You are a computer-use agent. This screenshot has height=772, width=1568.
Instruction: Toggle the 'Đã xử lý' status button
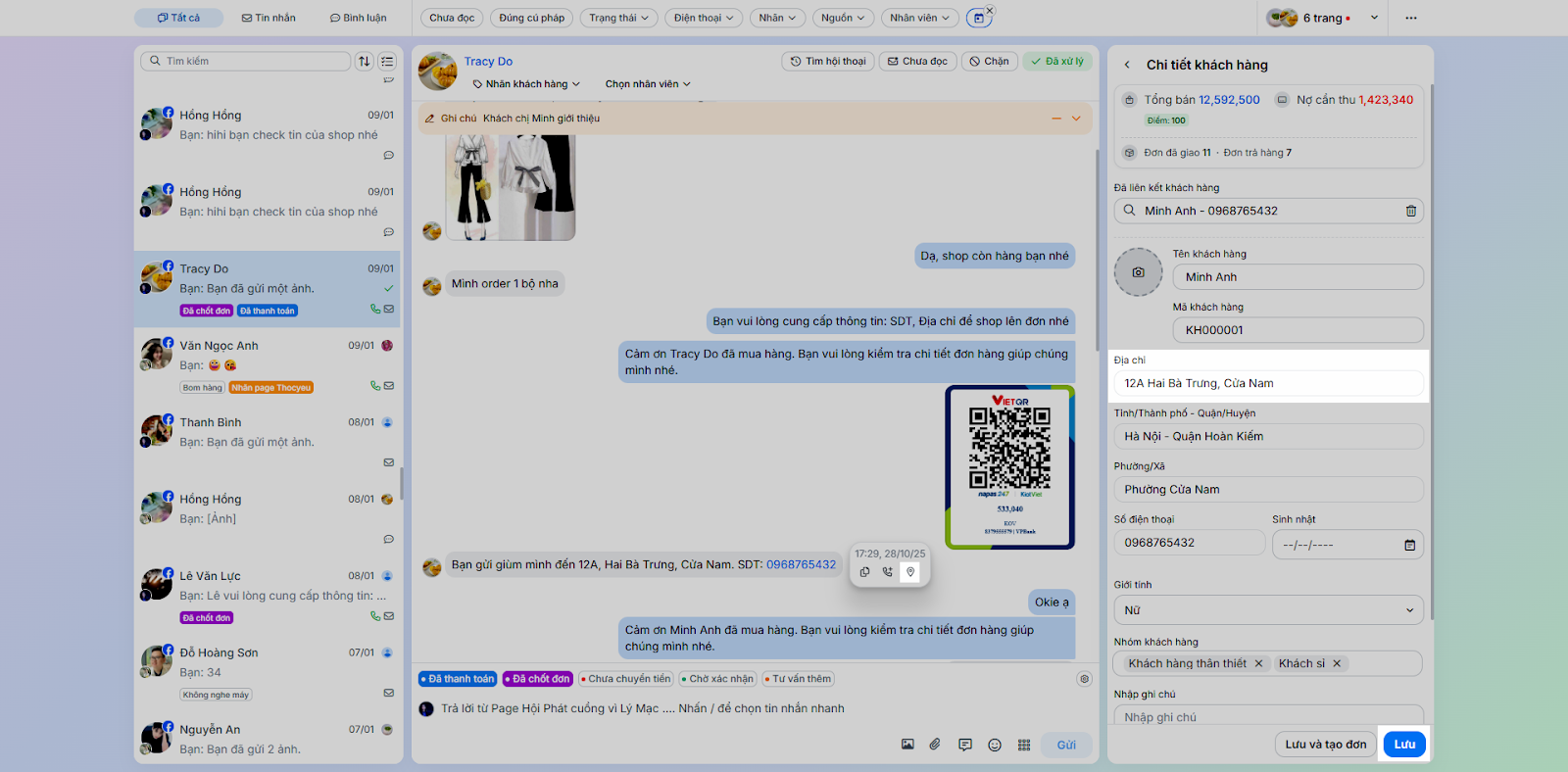click(1057, 61)
